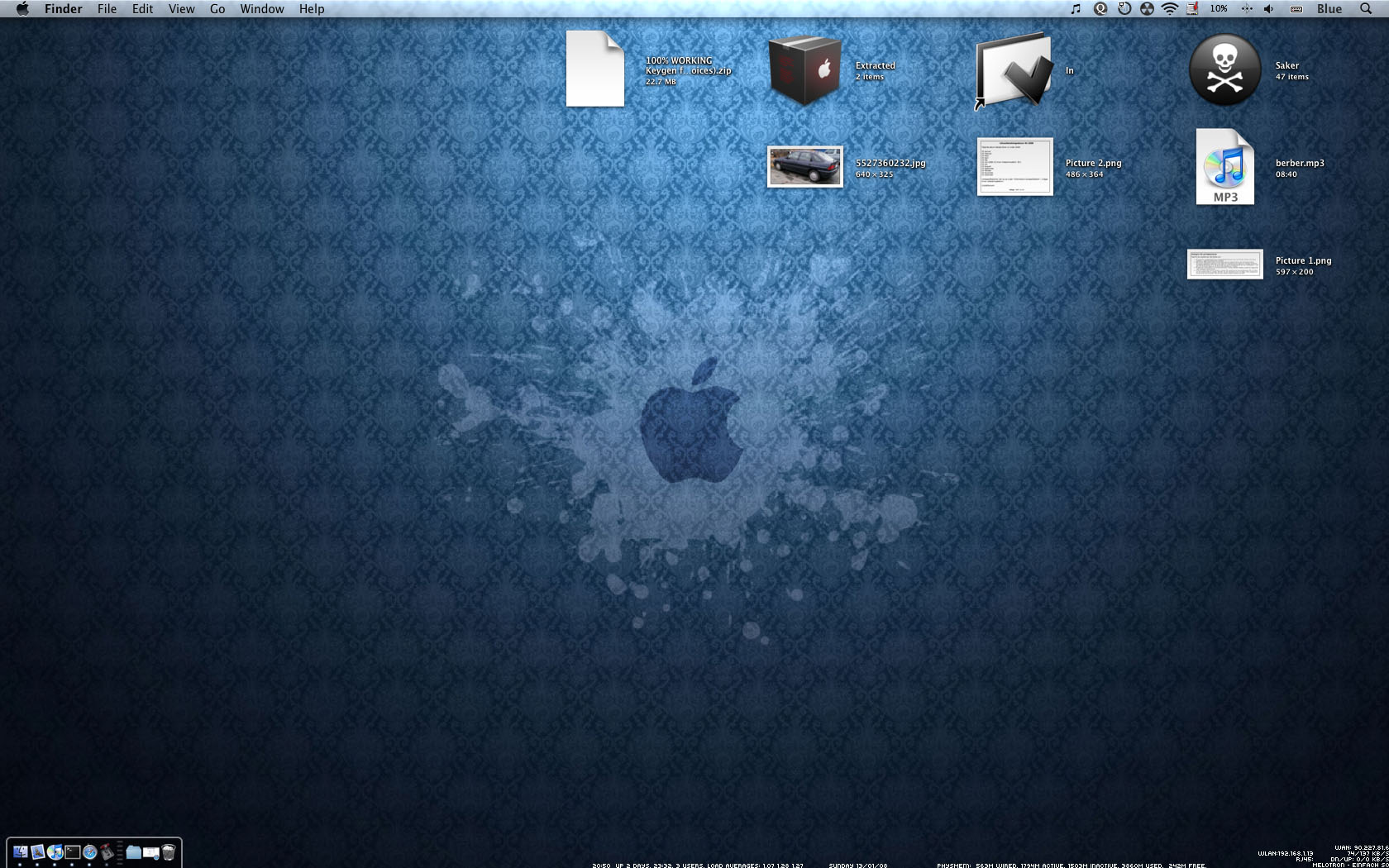Open the Window menu
This screenshot has height=868, width=1389.
click(262, 9)
